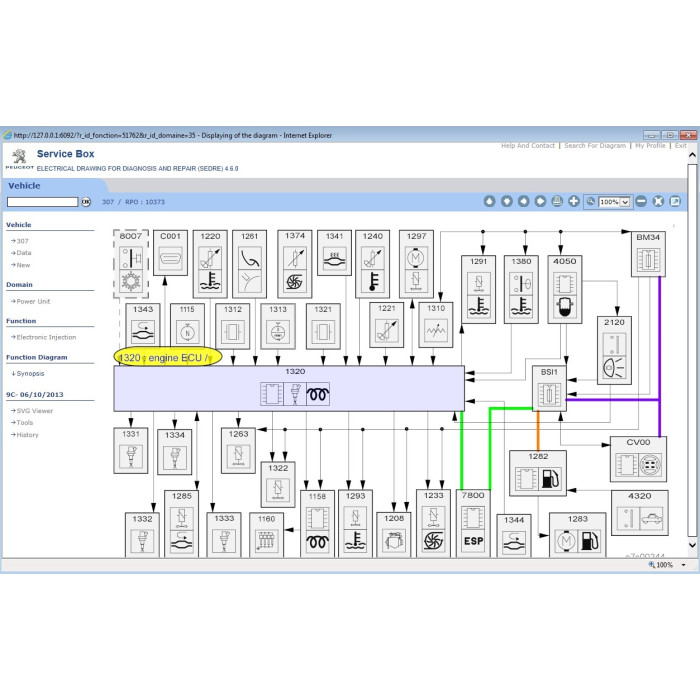Viewport: 700px width, 700px height.
Task: Open Help And Contact link
Action: 528,146
